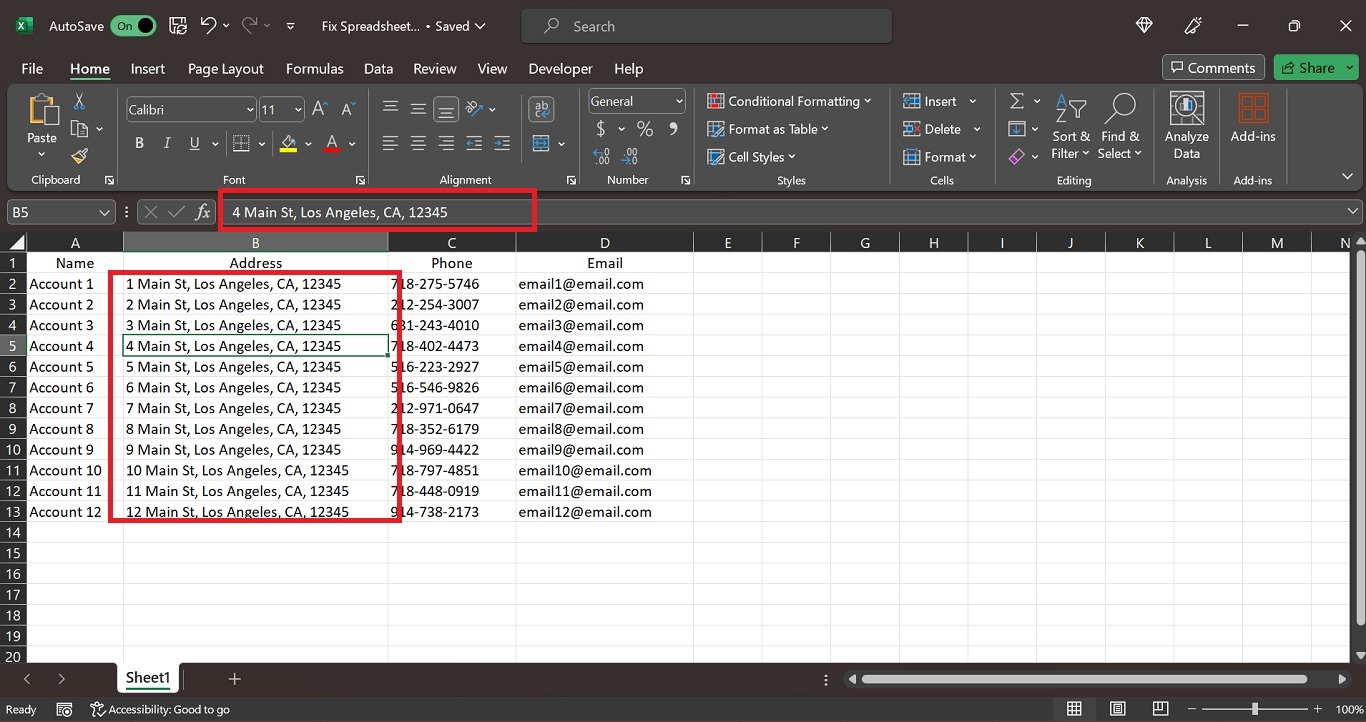Apply Wrap Text to the selection

[x=542, y=108]
